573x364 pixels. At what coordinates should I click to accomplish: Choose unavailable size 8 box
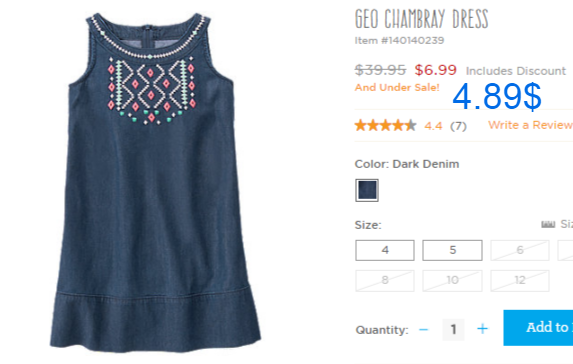[385, 281]
